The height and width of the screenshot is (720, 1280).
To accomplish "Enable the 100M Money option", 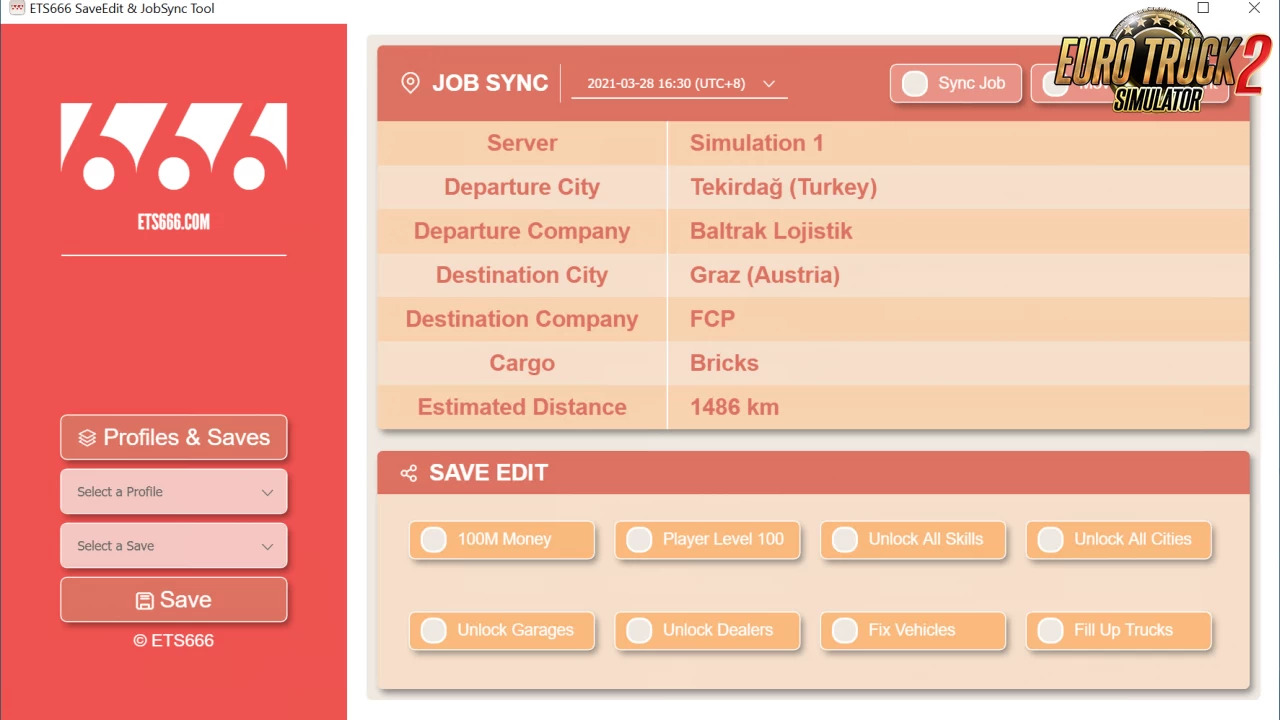I will [434, 540].
